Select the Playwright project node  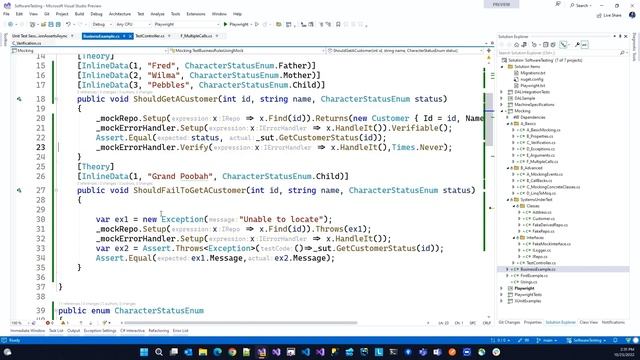(524, 288)
